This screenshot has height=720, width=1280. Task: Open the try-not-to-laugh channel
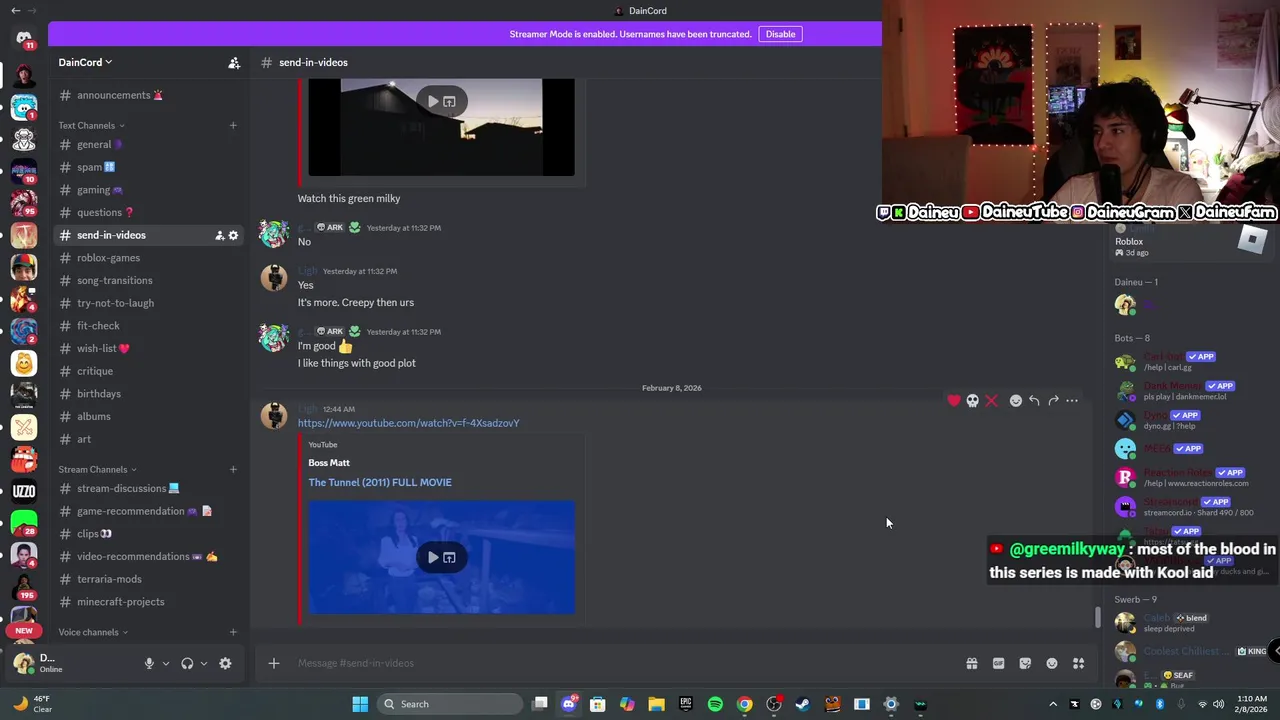pos(147,303)
